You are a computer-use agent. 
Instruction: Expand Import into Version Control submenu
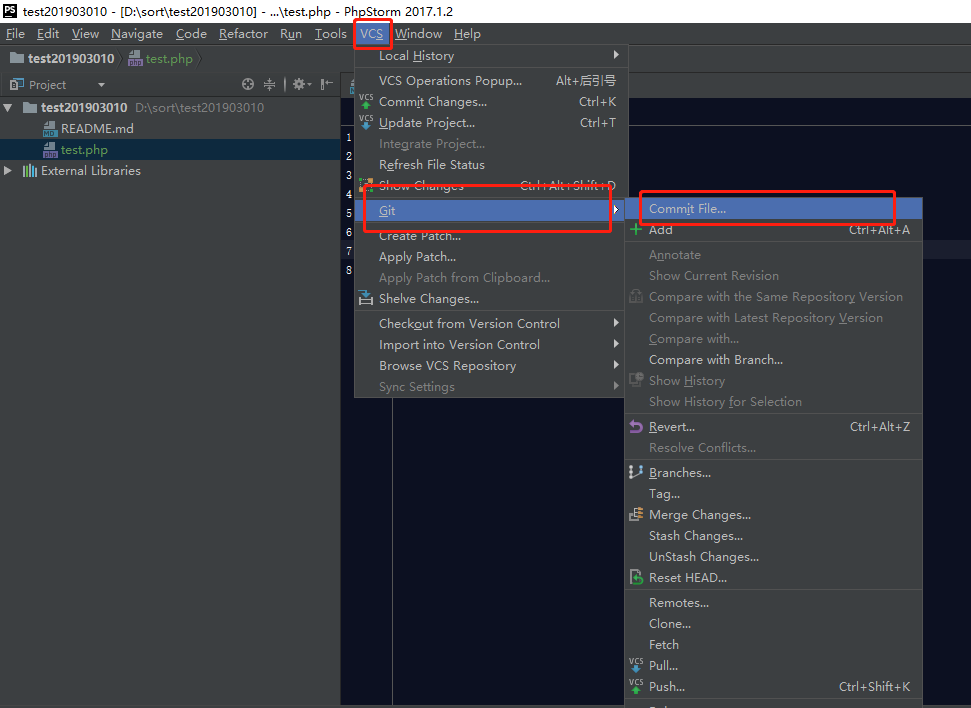click(616, 344)
